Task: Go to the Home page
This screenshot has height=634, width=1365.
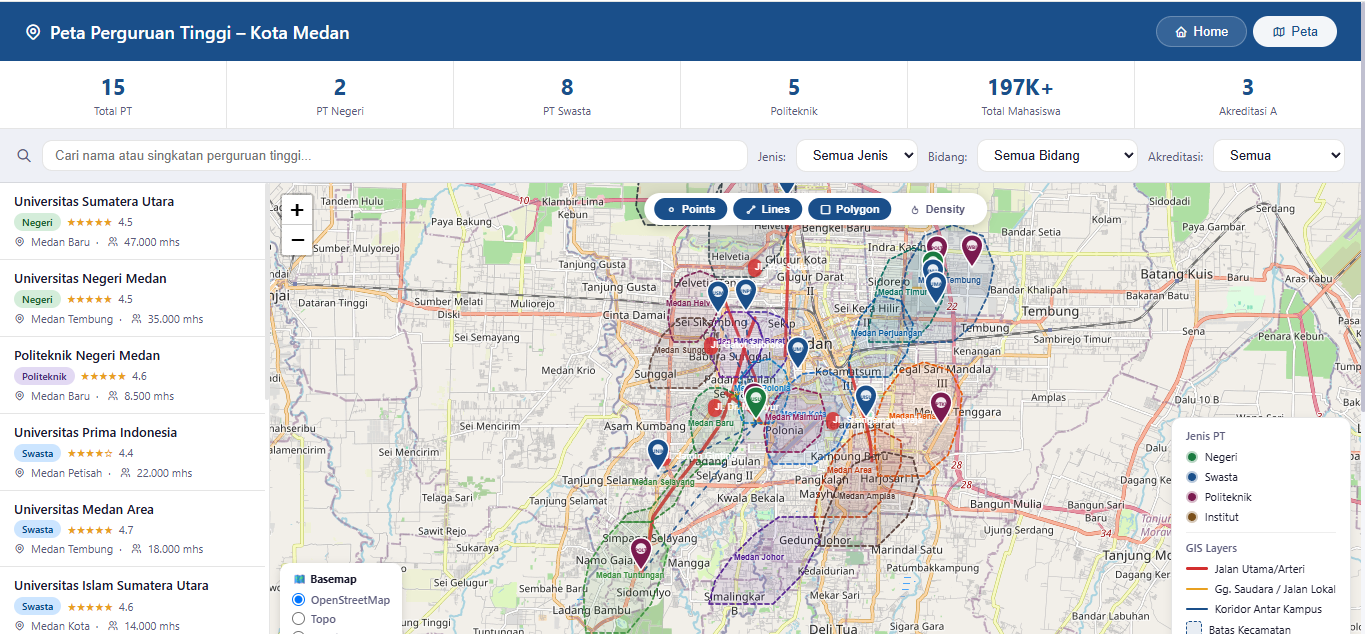Action: pyautogui.click(x=1201, y=32)
